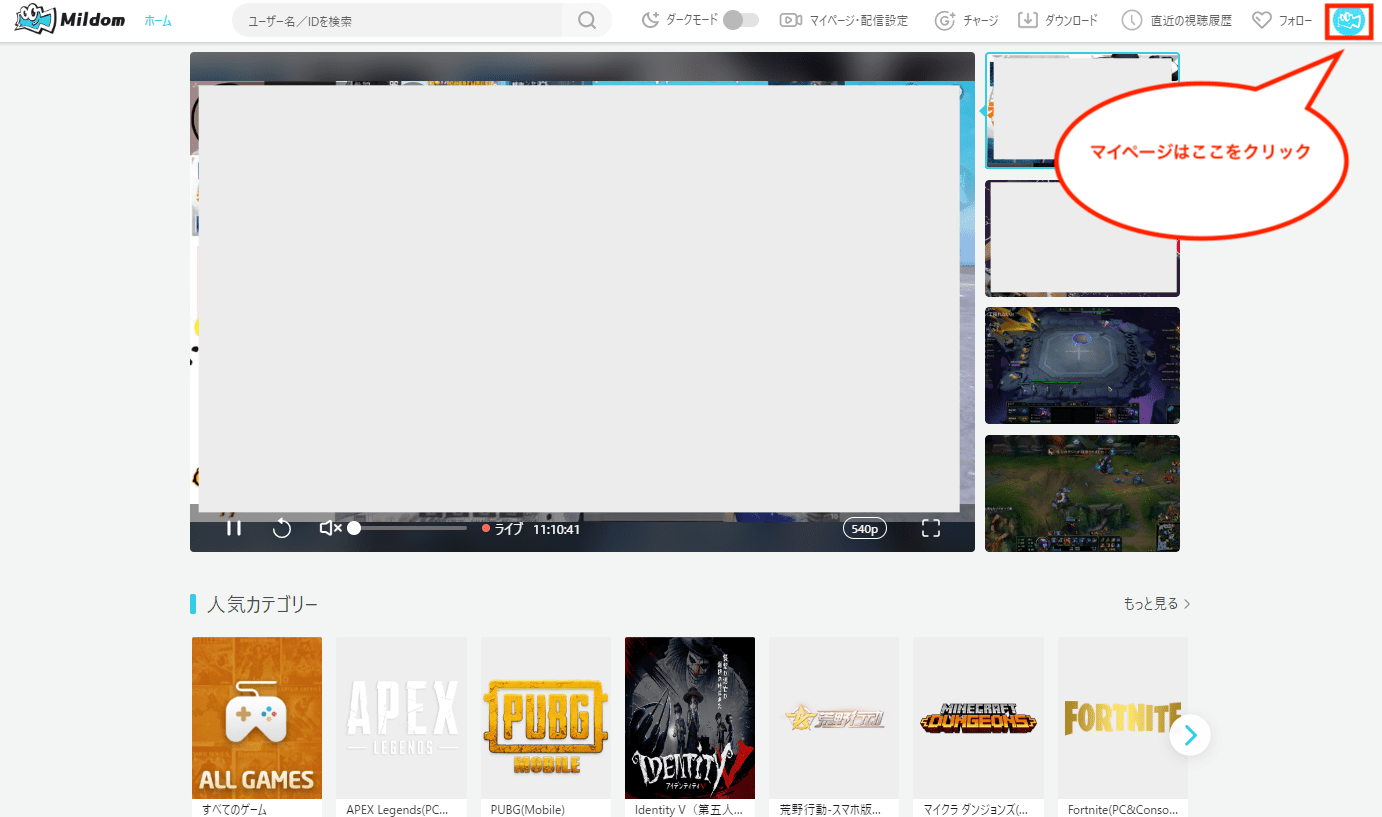
Task: Click the すべてのゲーム label
Action: tap(235, 809)
